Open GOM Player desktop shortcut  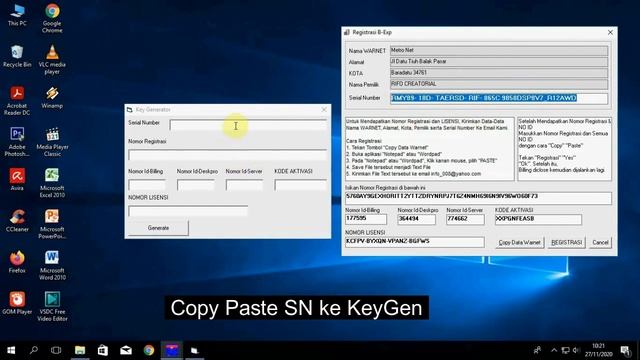pyautogui.click(x=17, y=303)
